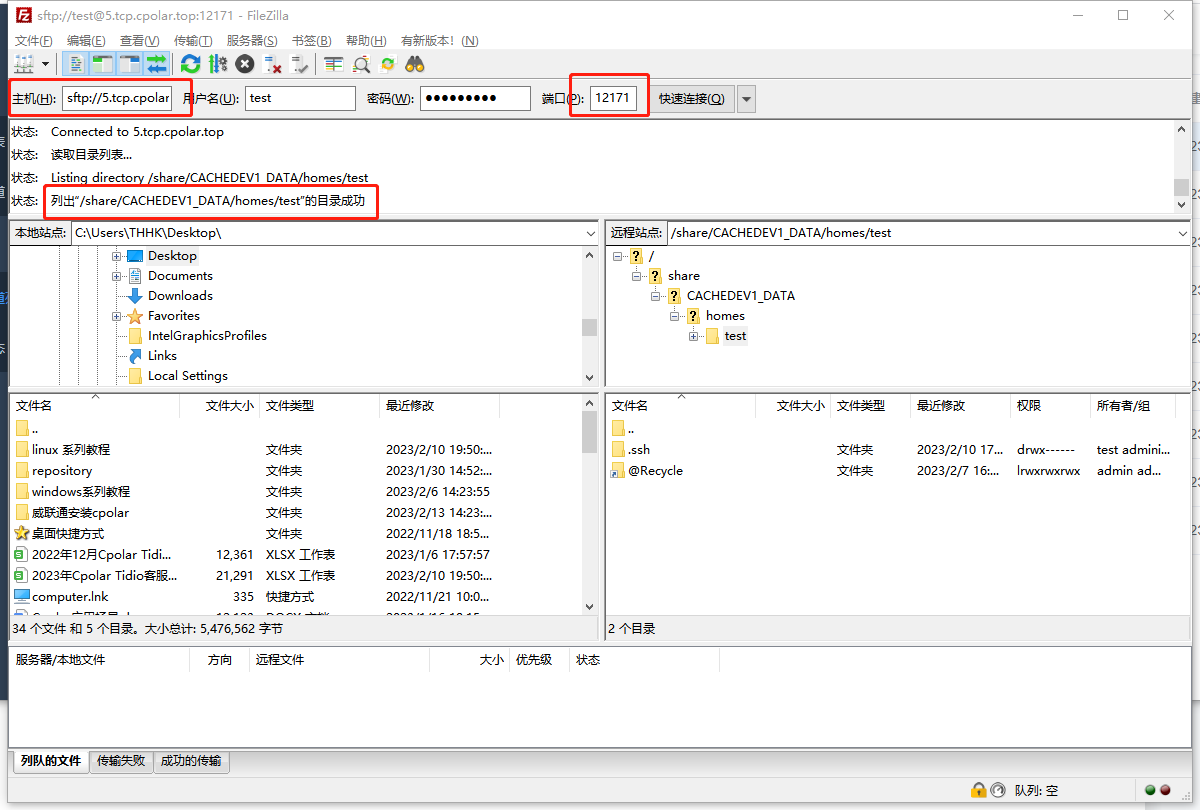Collapse the remote root / node

pos(618,256)
